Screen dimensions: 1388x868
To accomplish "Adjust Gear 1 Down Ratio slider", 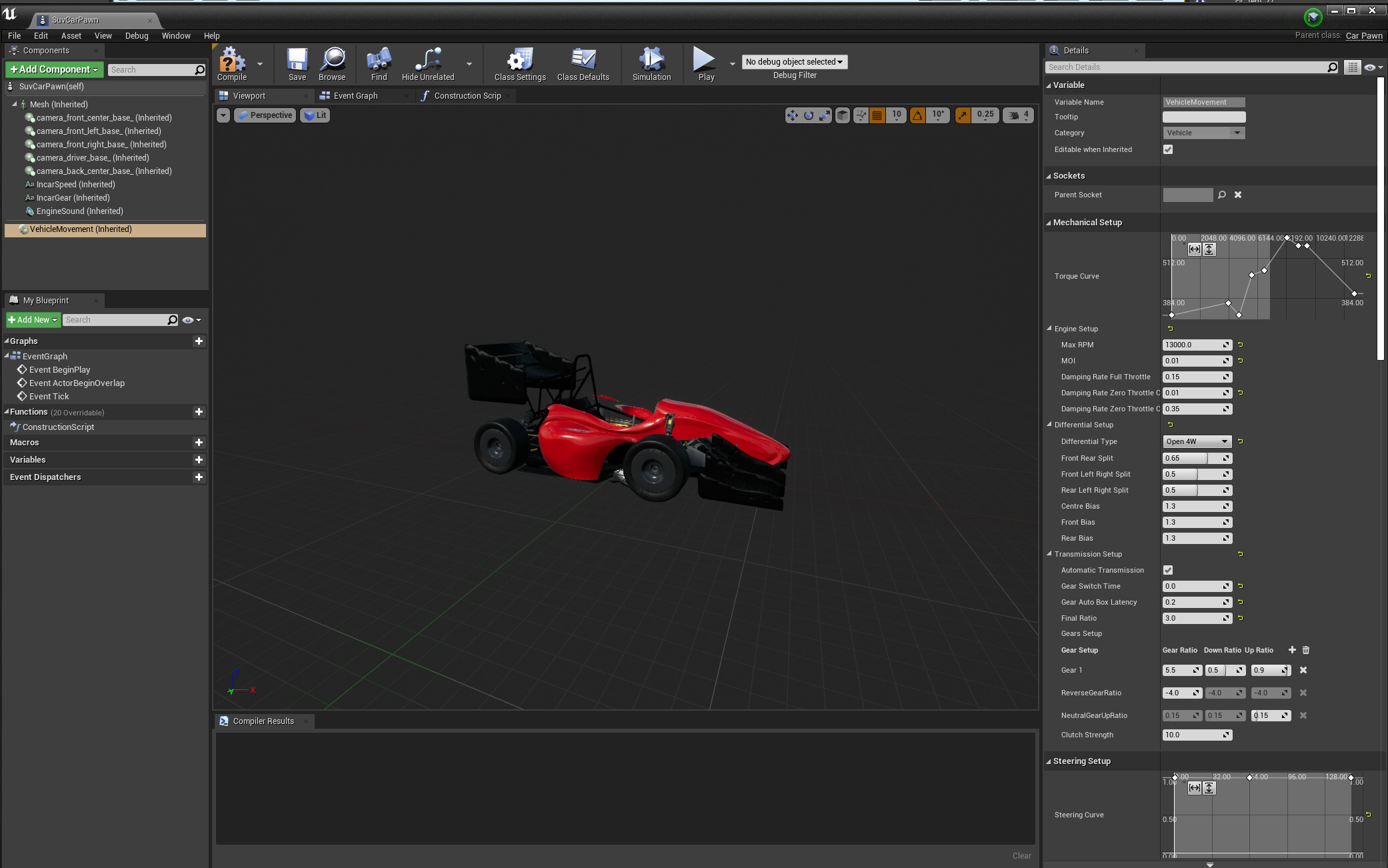I will point(1225,670).
